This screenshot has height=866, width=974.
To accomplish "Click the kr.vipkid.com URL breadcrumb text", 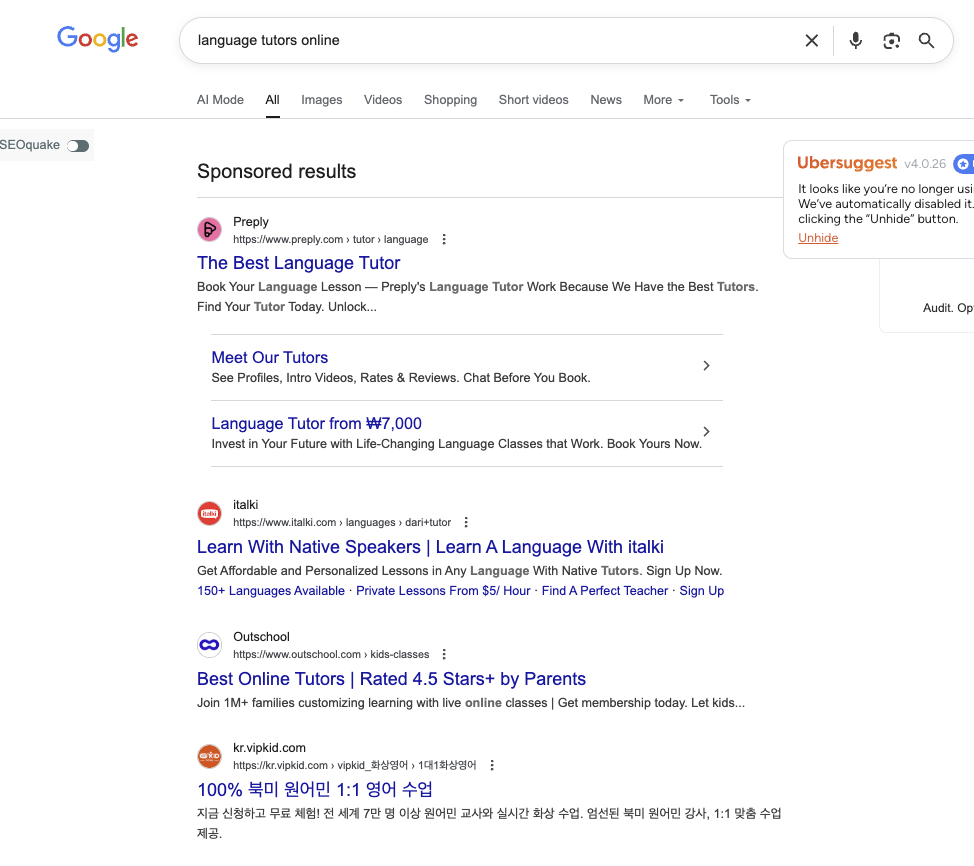I will (355, 765).
